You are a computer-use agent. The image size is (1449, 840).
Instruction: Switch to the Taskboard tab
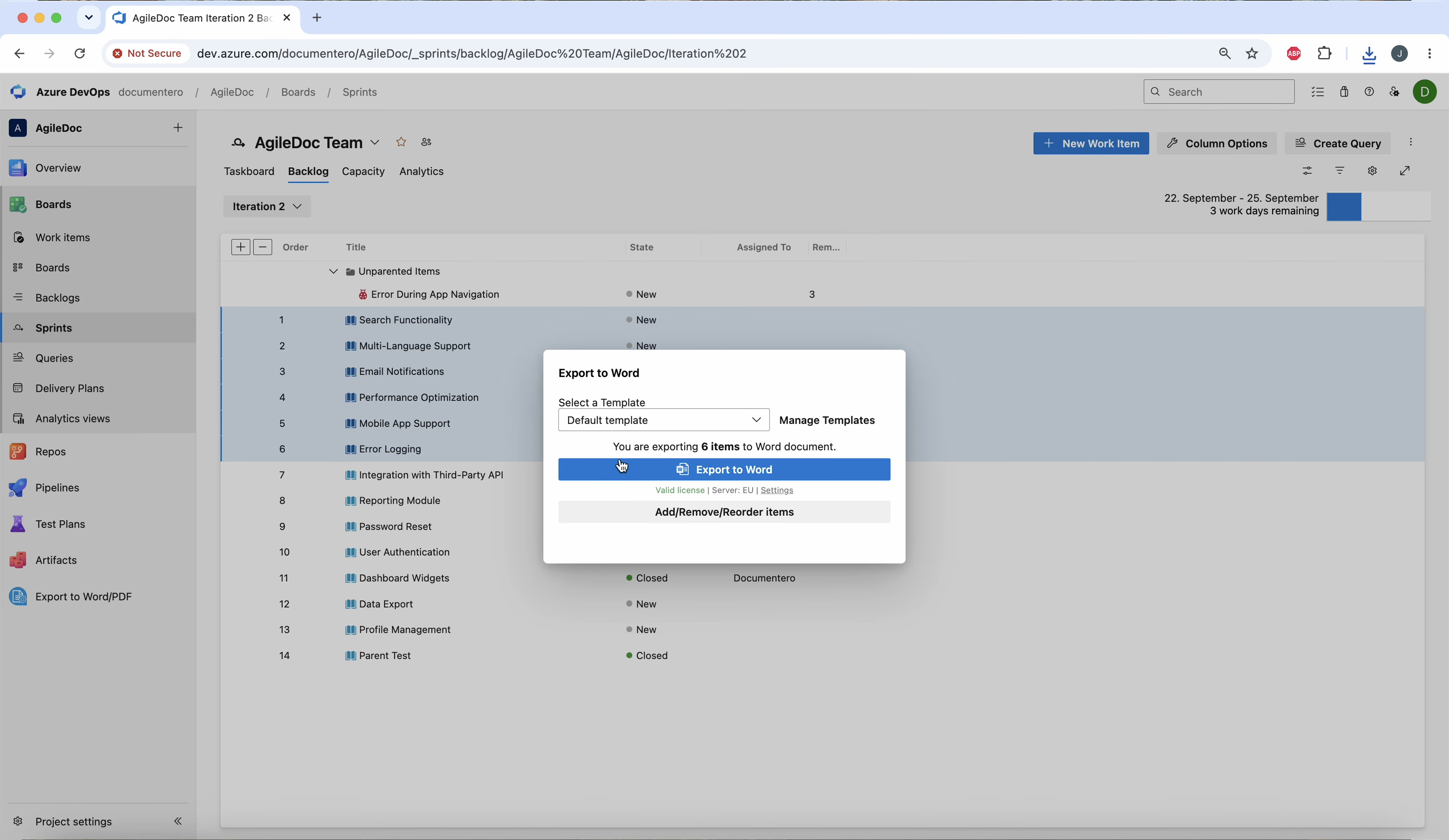coord(249,171)
